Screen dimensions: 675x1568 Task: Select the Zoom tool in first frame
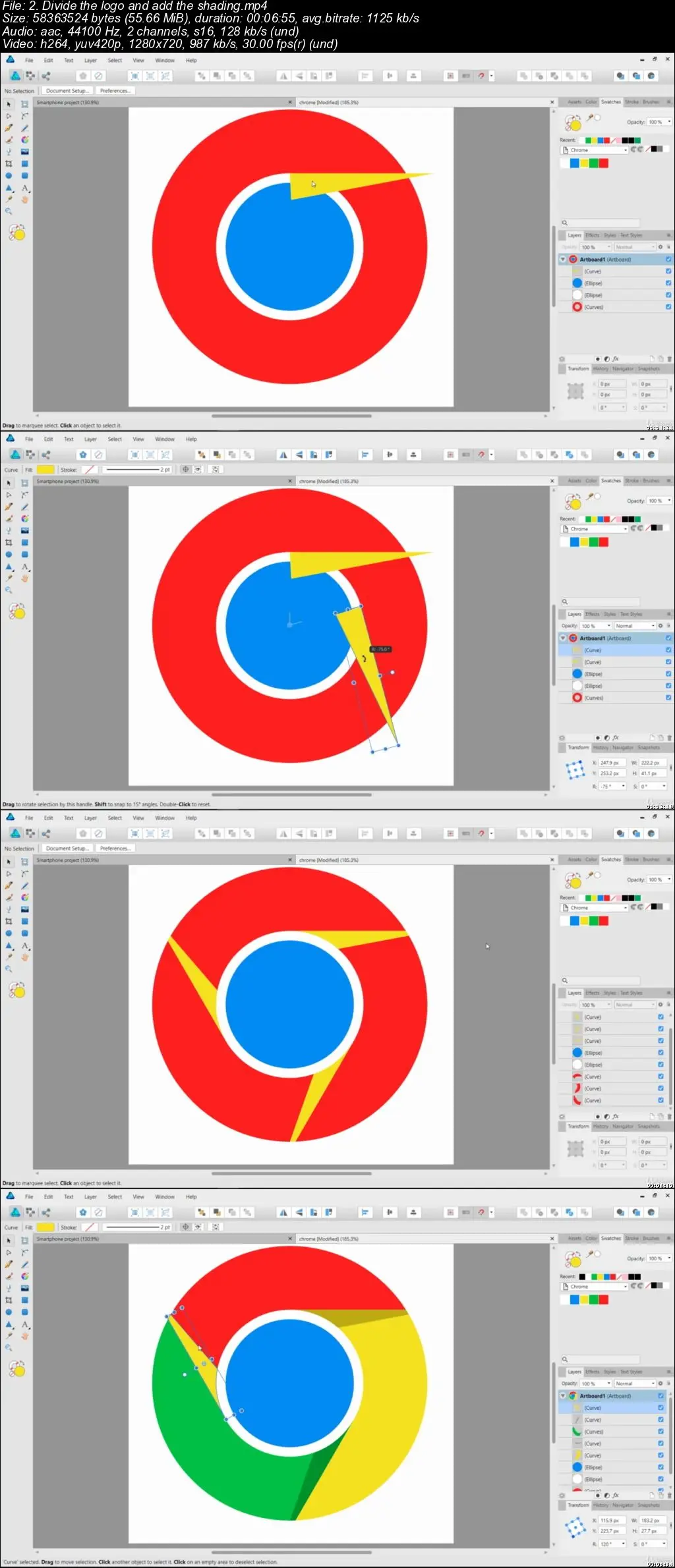9,211
